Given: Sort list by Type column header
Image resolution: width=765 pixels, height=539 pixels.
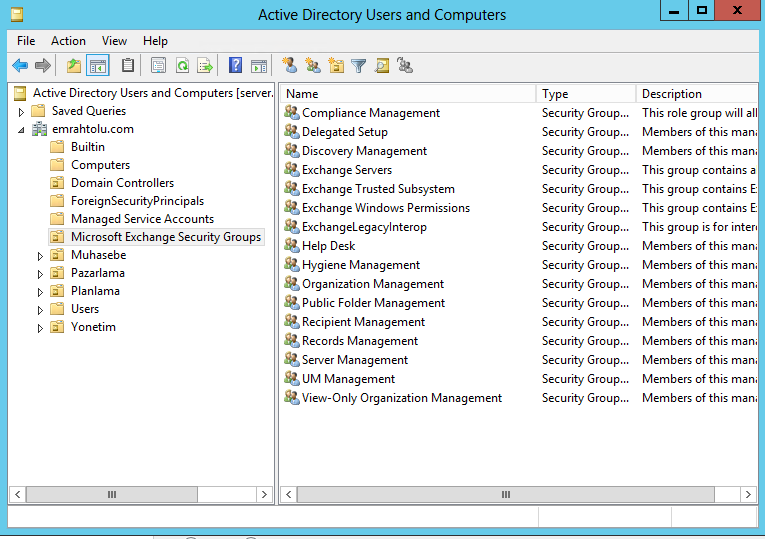Looking at the screenshot, I should 586,94.
